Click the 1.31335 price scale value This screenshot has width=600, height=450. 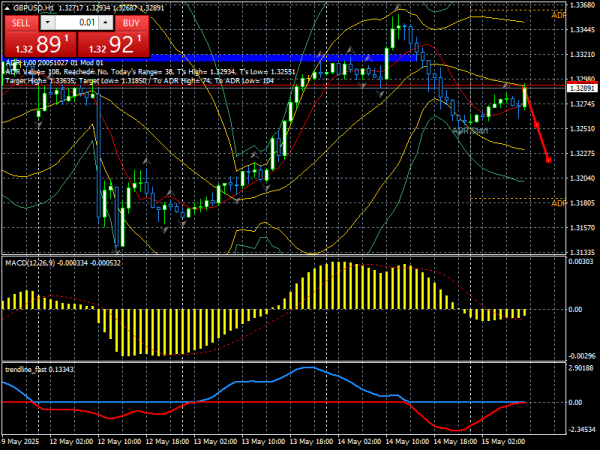point(582,252)
